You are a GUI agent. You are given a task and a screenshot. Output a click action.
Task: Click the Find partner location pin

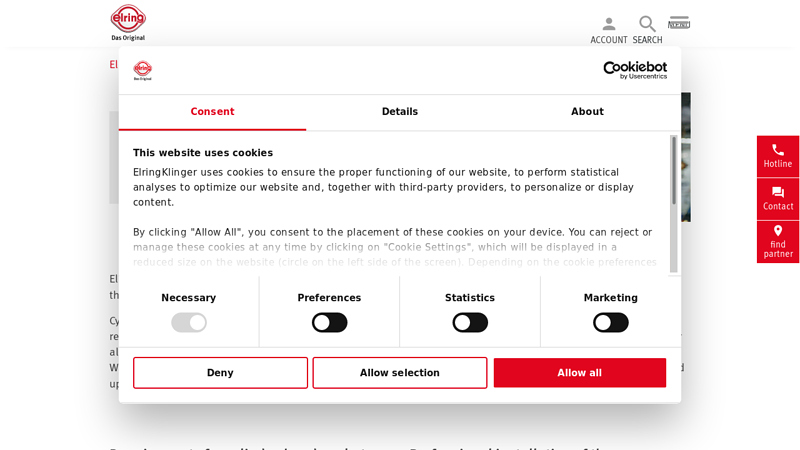coord(778,231)
